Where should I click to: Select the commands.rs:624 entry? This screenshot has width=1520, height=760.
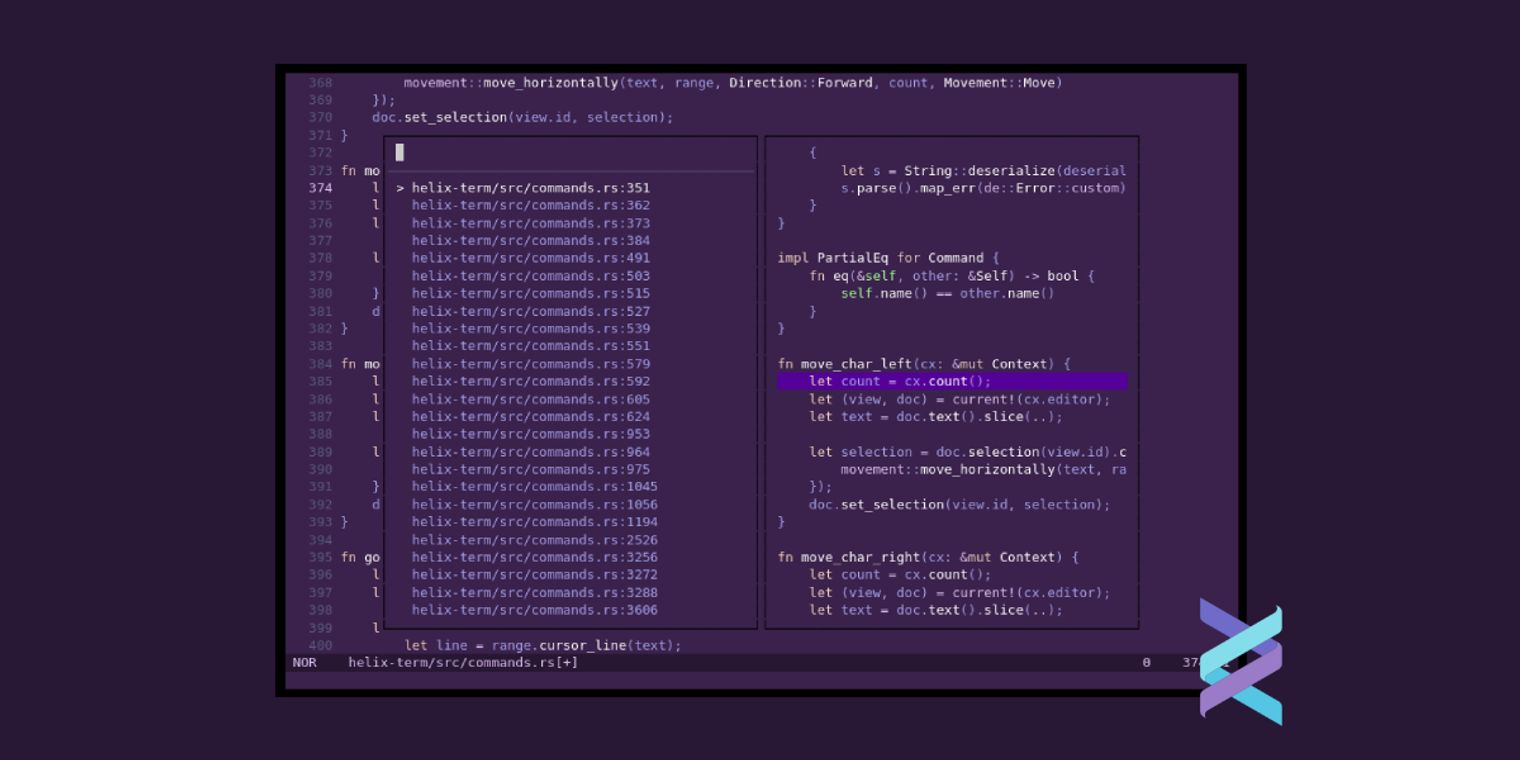[x=531, y=416]
